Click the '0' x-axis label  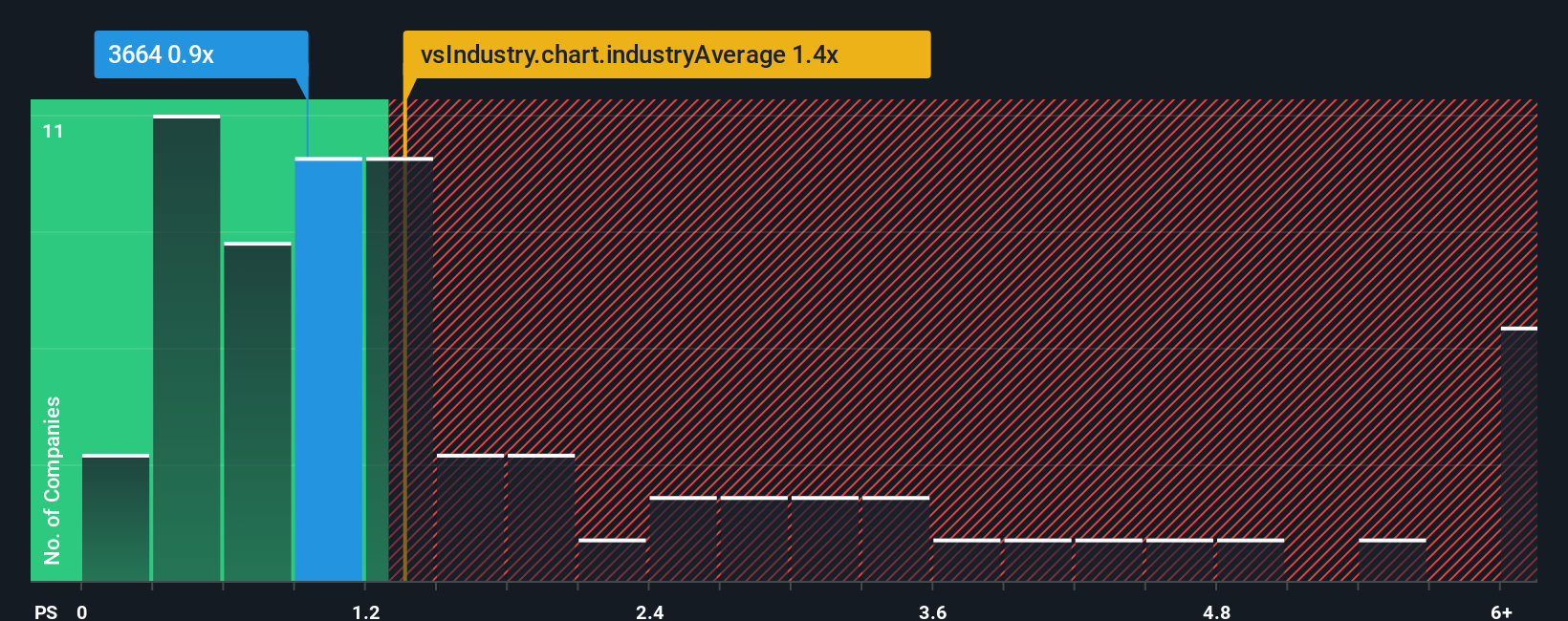(82, 611)
